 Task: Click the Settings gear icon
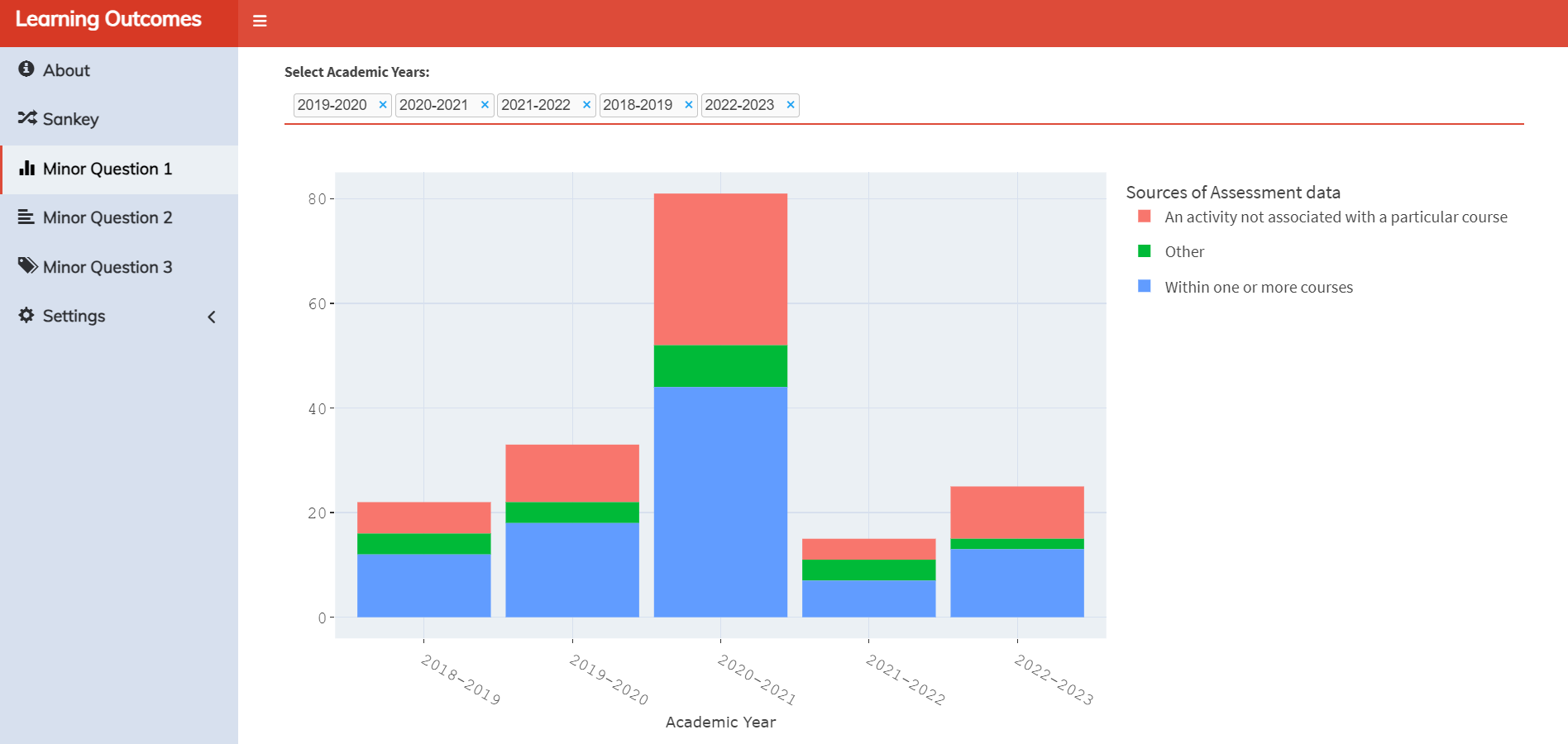[26, 315]
